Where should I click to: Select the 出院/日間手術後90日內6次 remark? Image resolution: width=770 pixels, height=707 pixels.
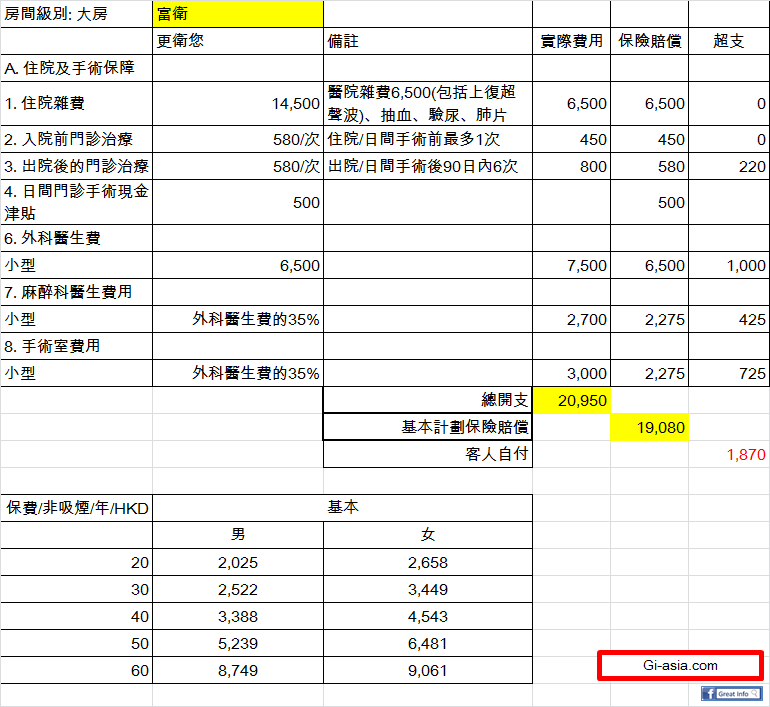[x=428, y=166]
